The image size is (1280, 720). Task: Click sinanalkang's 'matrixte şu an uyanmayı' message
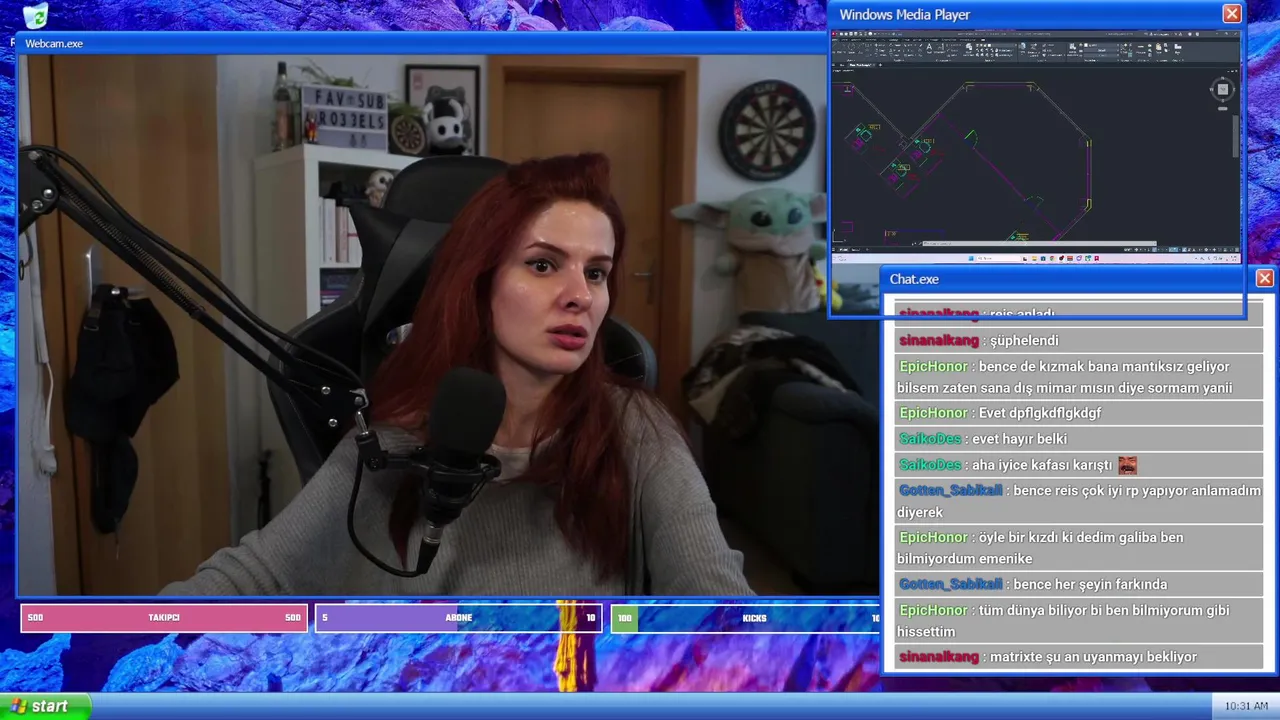(x=1078, y=657)
